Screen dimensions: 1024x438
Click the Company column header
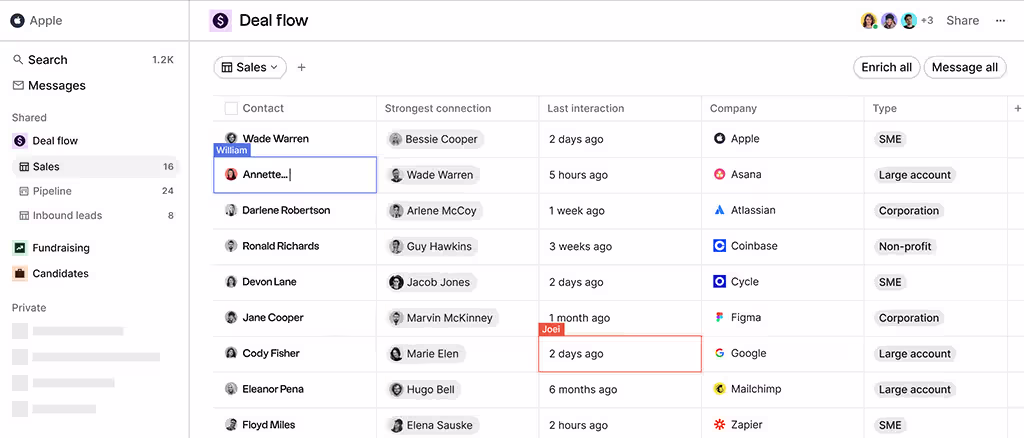[733, 108]
